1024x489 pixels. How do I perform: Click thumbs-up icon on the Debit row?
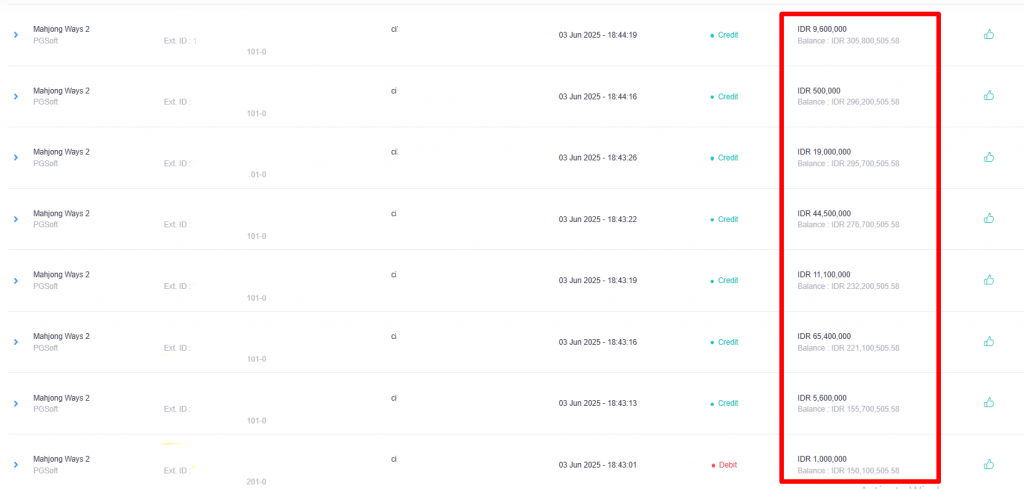coord(989,464)
